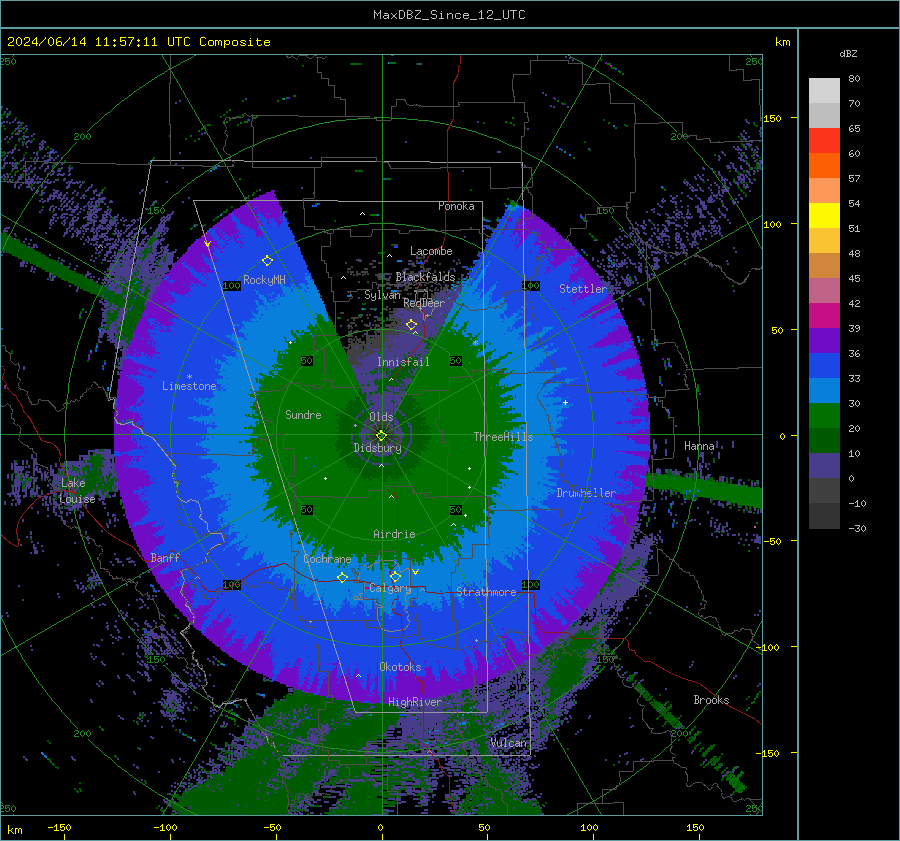Click the yellow Y marker northeast of the Calgary label
This screenshot has width=900, height=841.
click(415, 572)
